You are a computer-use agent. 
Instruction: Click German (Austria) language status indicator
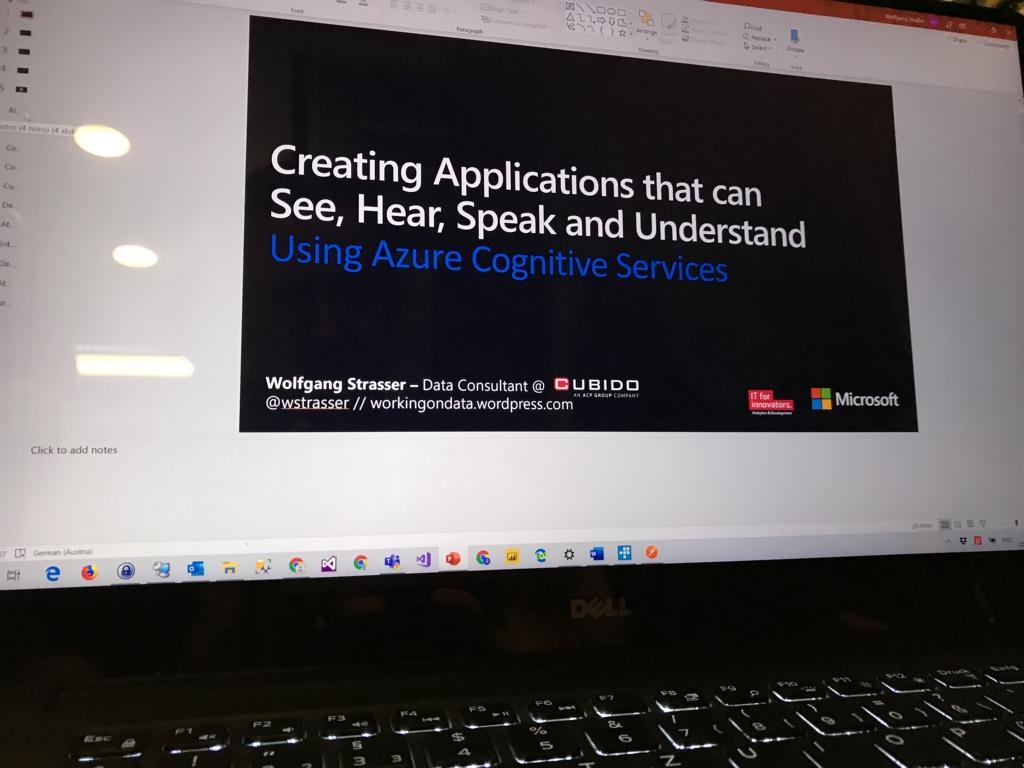63,552
